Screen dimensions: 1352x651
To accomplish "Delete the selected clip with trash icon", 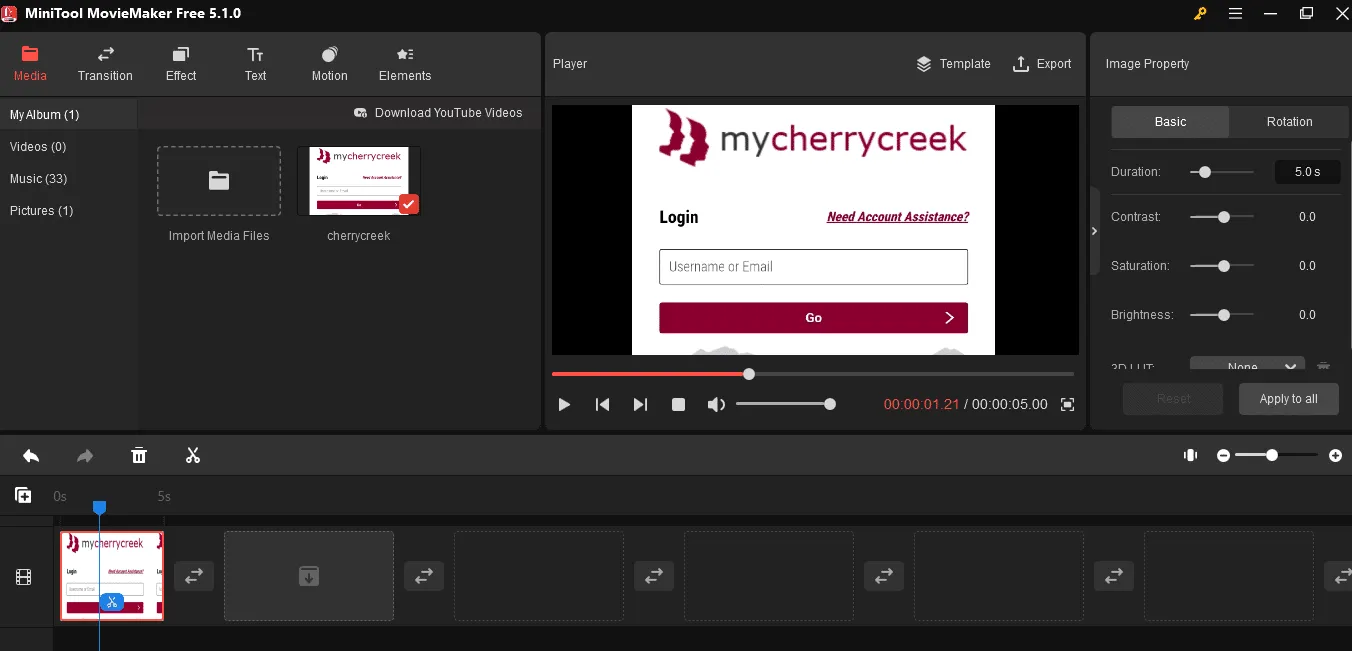I will pos(139,456).
